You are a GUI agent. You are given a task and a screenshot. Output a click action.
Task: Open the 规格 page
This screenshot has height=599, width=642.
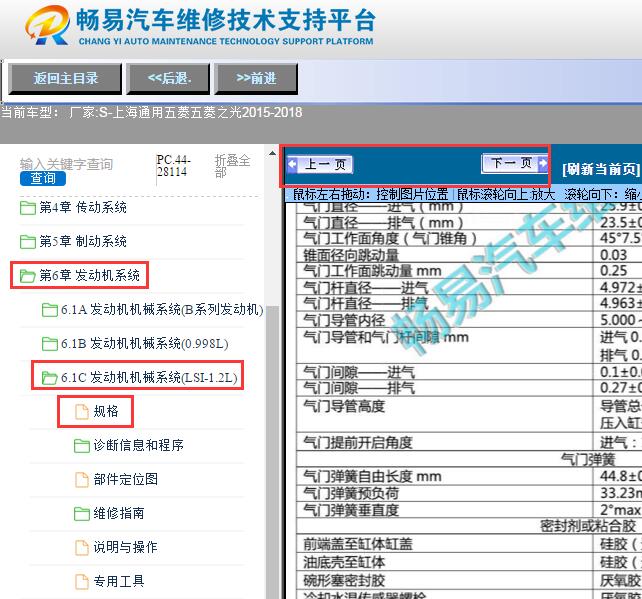click(x=106, y=411)
